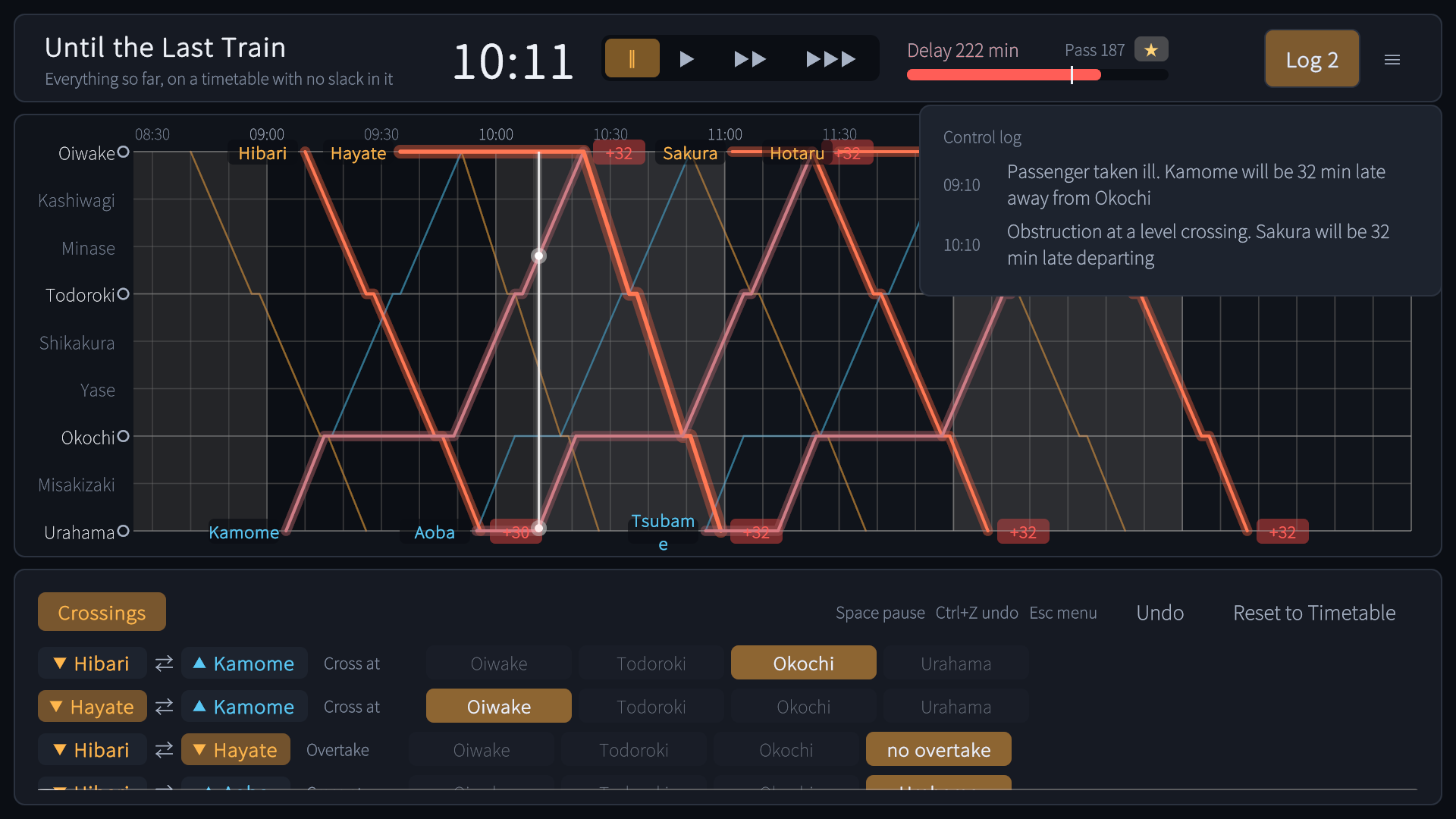The height and width of the screenshot is (819, 1456).
Task: Click the pause playback button
Action: pos(632,58)
